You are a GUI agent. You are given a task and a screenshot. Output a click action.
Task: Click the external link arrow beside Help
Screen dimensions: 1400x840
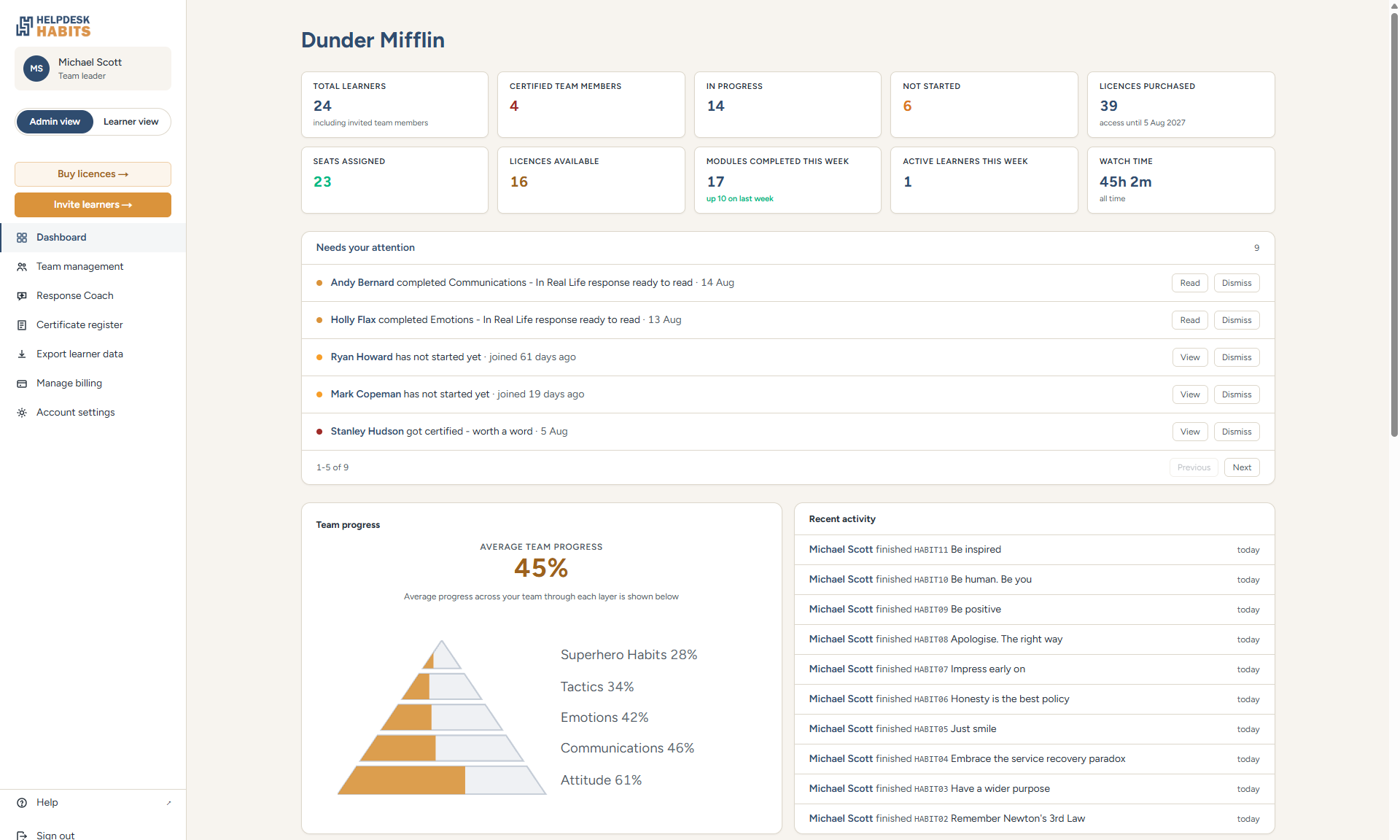coord(168,803)
